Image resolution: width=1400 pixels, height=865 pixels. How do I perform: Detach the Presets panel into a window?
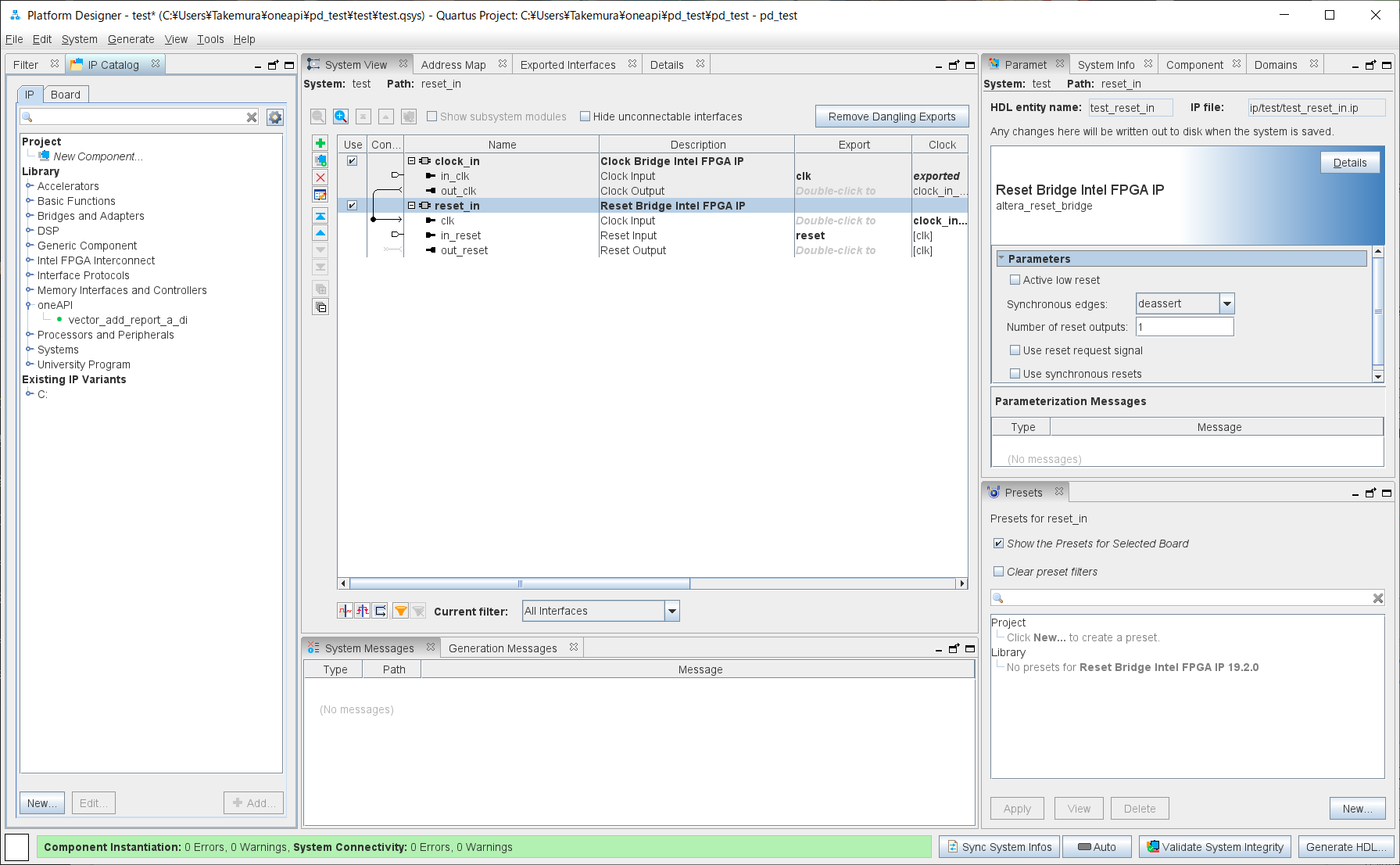coord(1371,493)
